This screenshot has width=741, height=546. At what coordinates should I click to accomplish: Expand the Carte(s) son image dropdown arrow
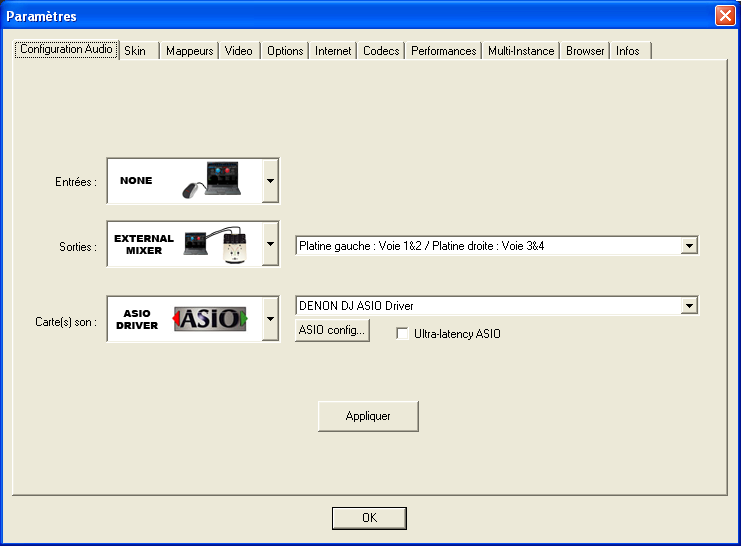[x=270, y=319]
